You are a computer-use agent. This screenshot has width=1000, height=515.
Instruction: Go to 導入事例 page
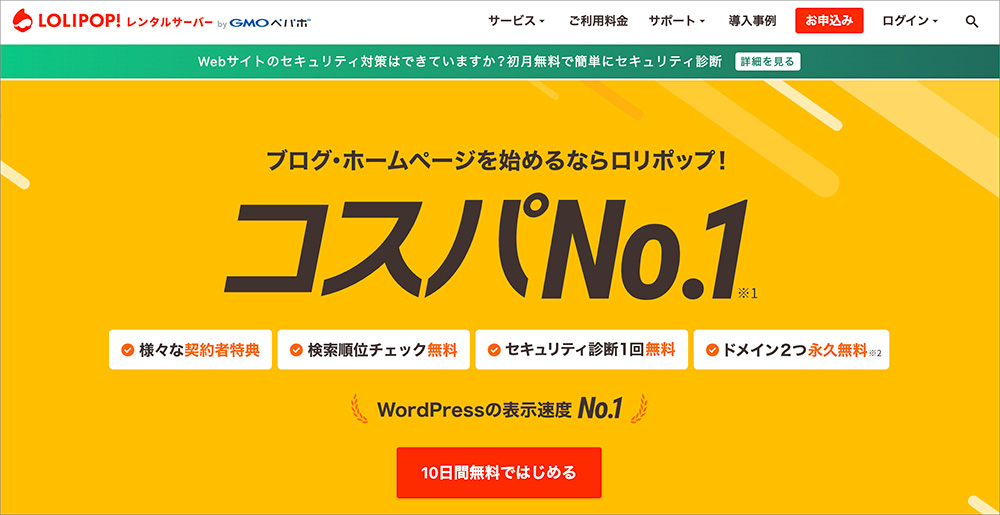[752, 21]
